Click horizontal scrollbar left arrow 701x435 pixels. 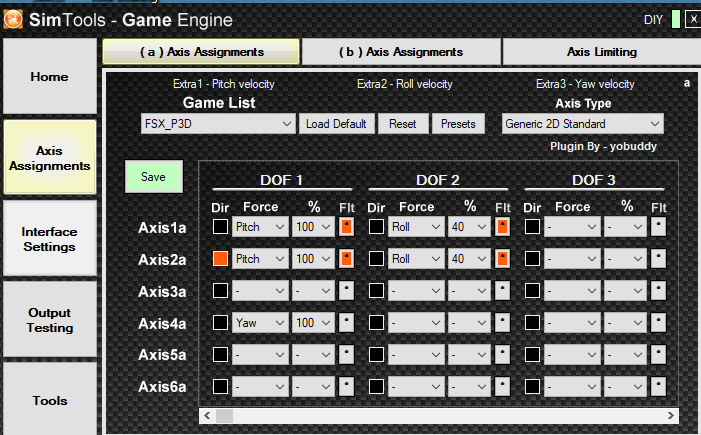(207, 416)
